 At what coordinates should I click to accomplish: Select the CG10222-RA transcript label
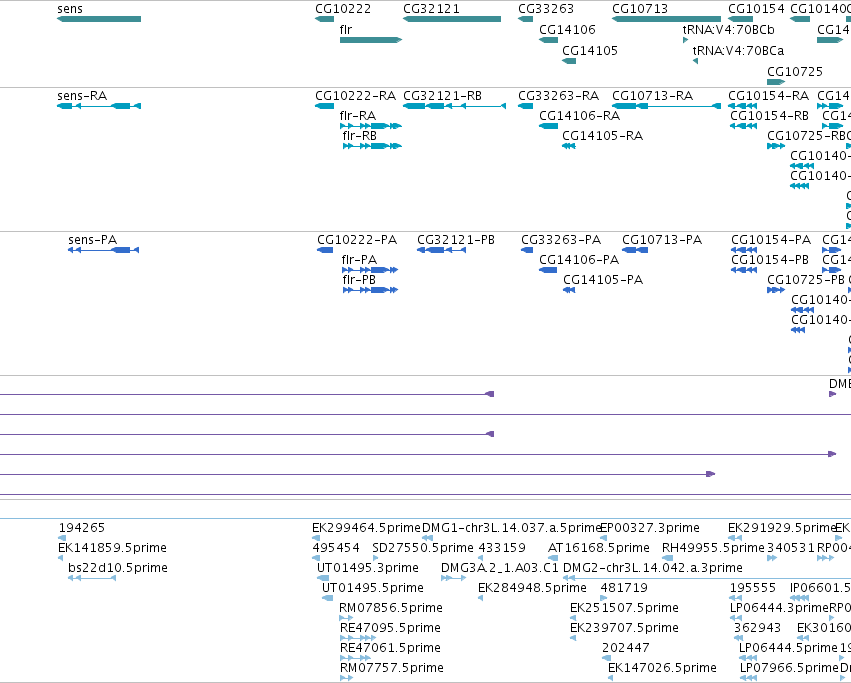coord(355,96)
